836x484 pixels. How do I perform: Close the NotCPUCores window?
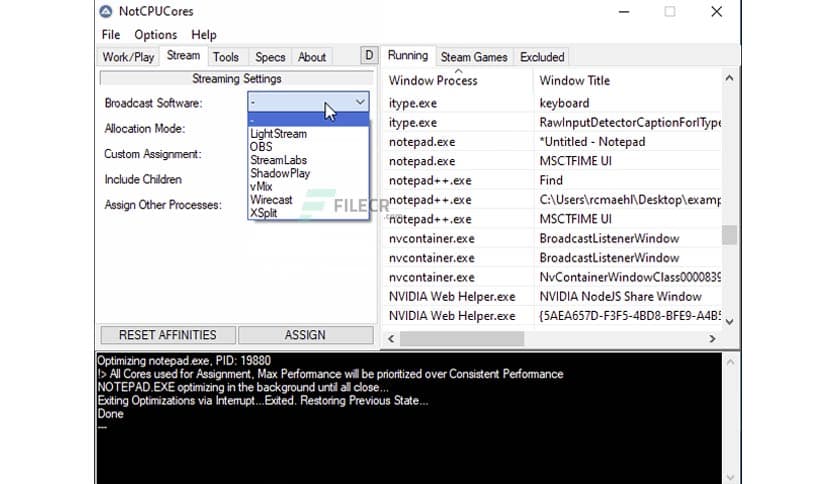pos(717,12)
